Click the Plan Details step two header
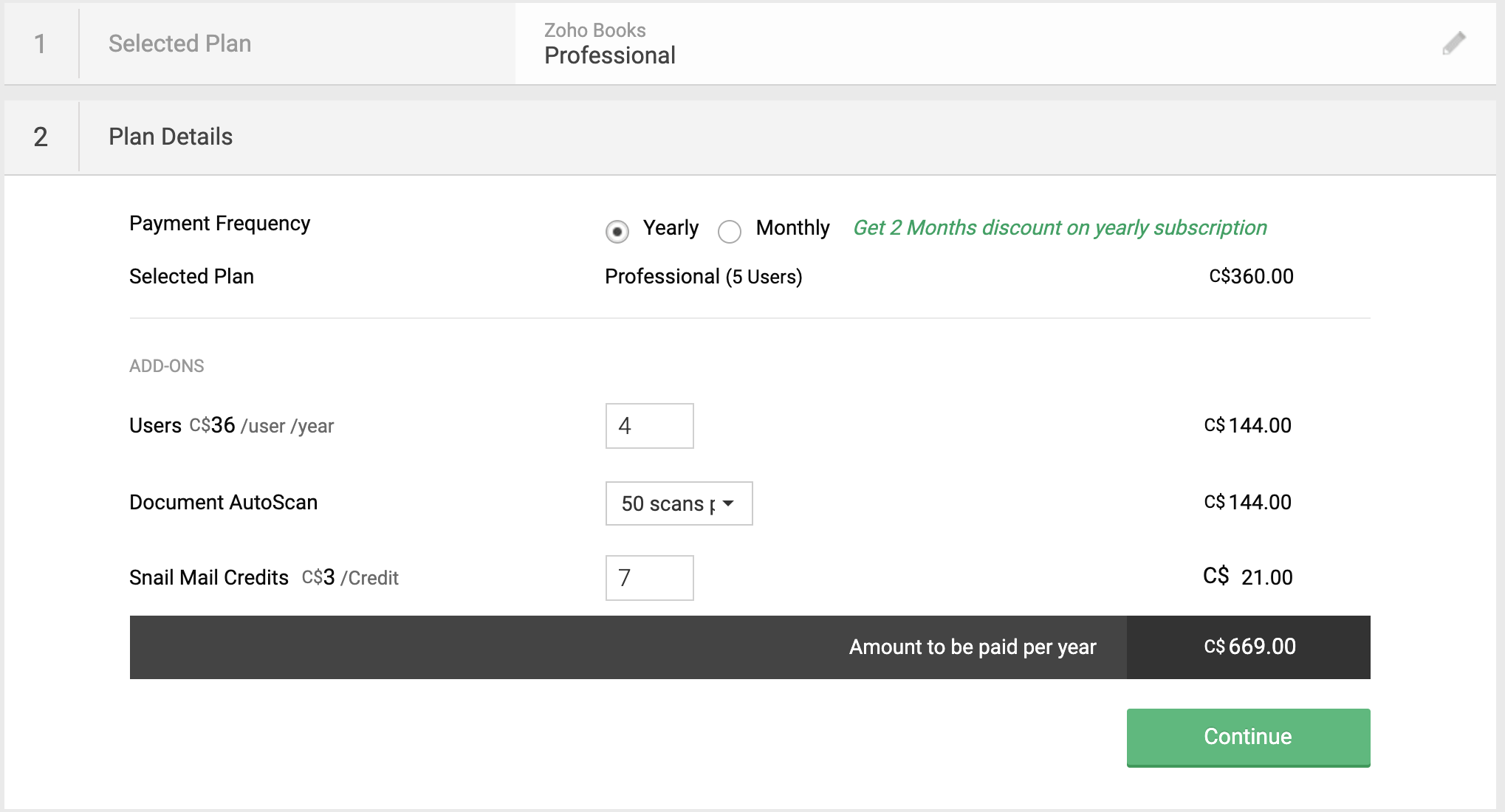The width and height of the screenshot is (1505, 812). [x=171, y=137]
